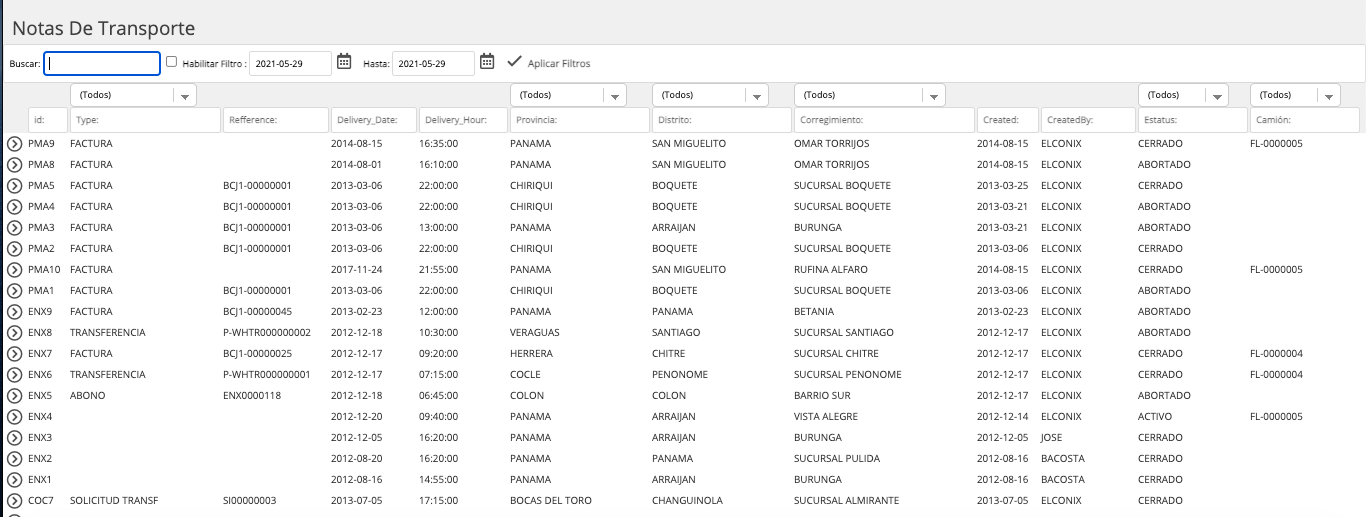Click the CreatedBy: filter box
The height and width of the screenshot is (517, 1366).
click(1088, 120)
